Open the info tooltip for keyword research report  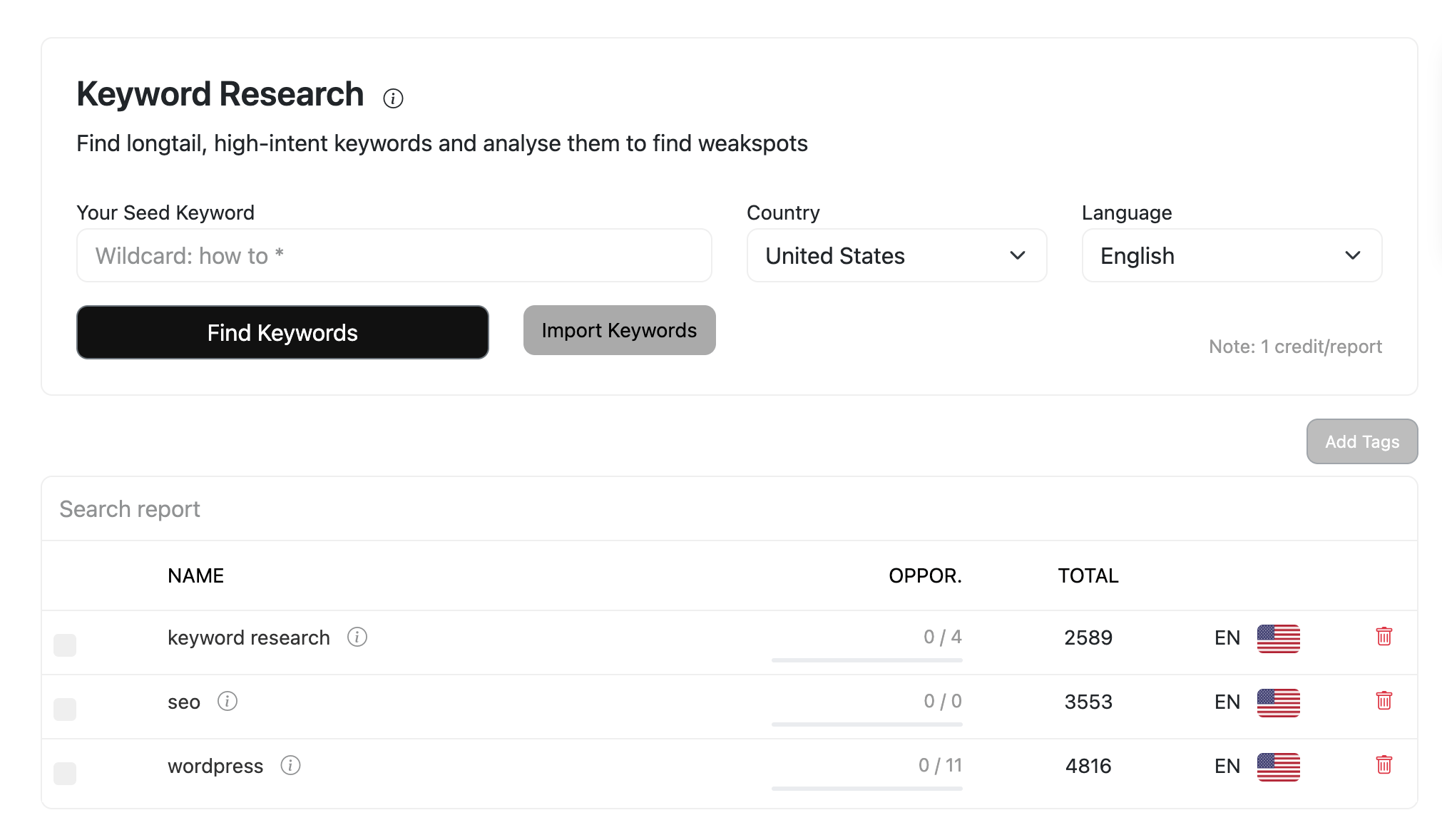pos(357,637)
